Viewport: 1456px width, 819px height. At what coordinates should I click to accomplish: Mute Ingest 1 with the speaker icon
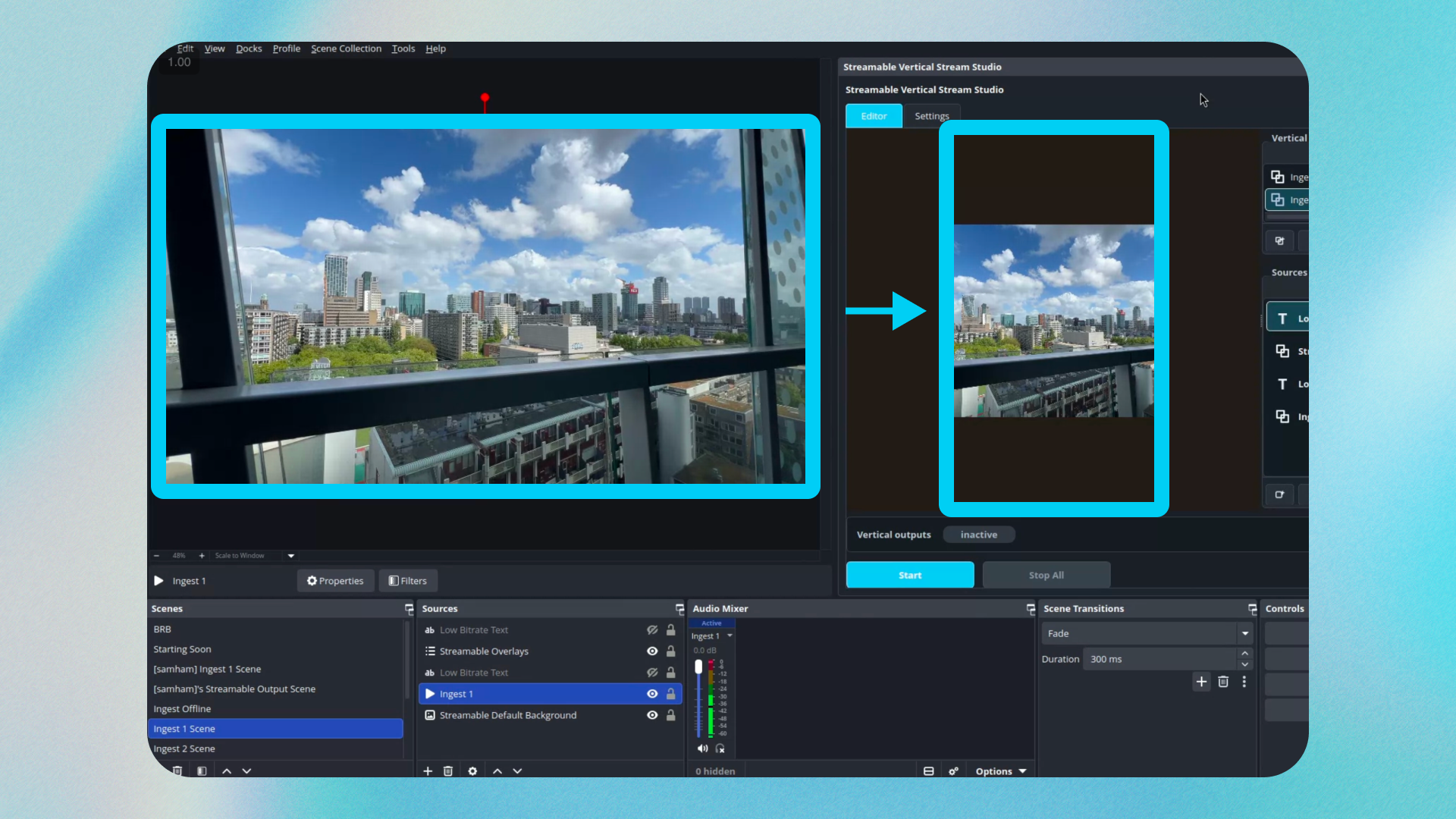pyautogui.click(x=702, y=748)
